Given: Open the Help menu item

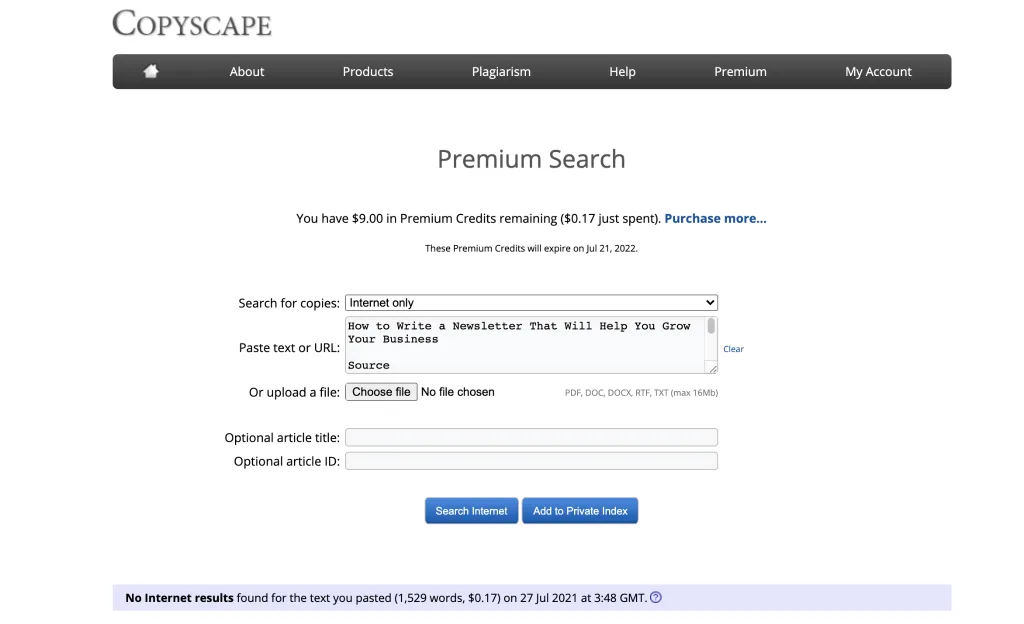Looking at the screenshot, I should pos(622,72).
